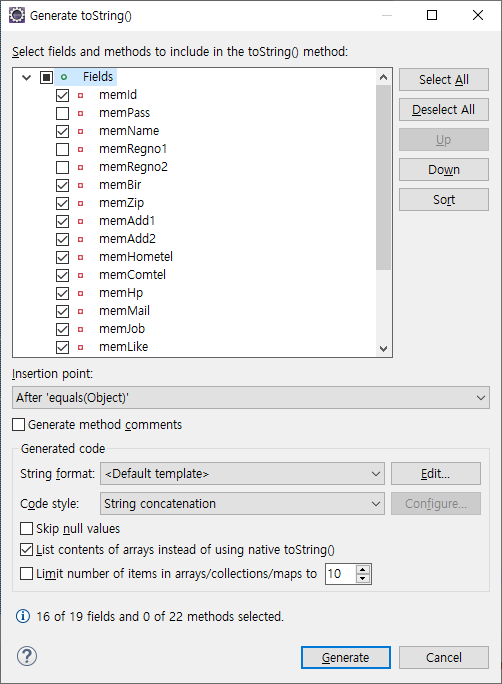
Task: Click the red field icon beside memBir
Action: 80,185
